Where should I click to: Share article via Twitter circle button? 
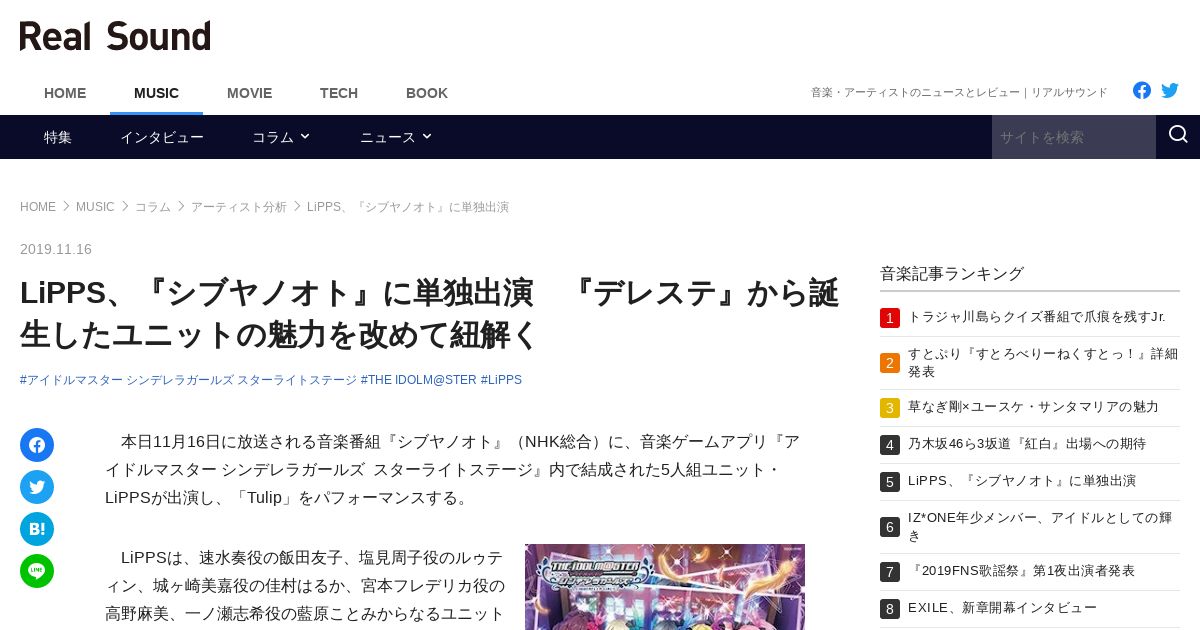pos(37,487)
